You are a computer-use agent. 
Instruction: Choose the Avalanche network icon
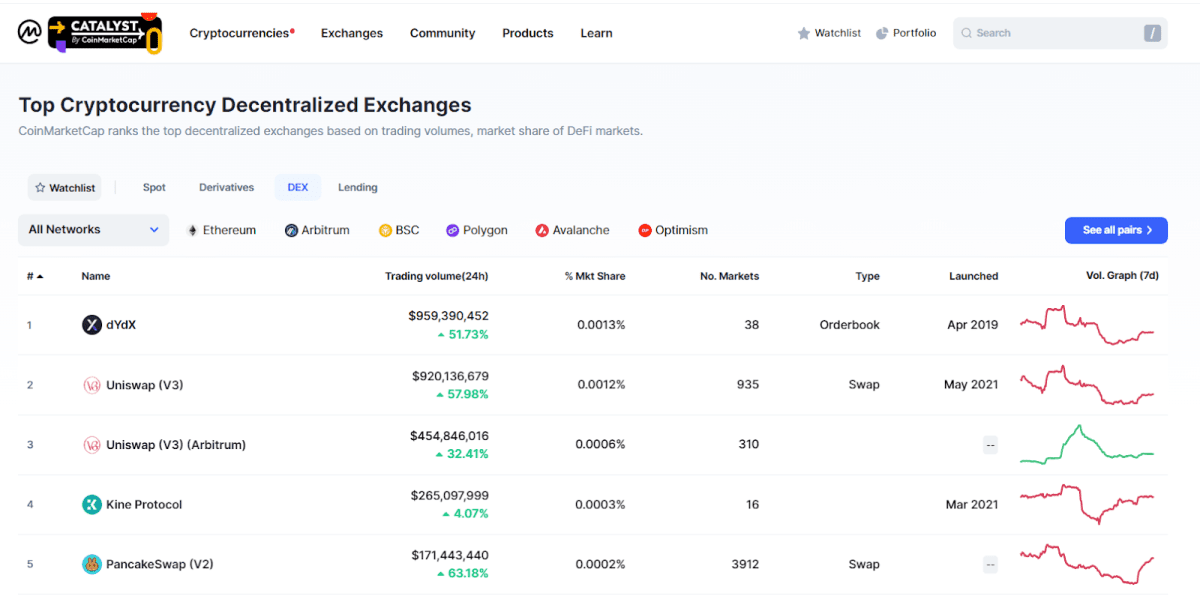pos(542,230)
